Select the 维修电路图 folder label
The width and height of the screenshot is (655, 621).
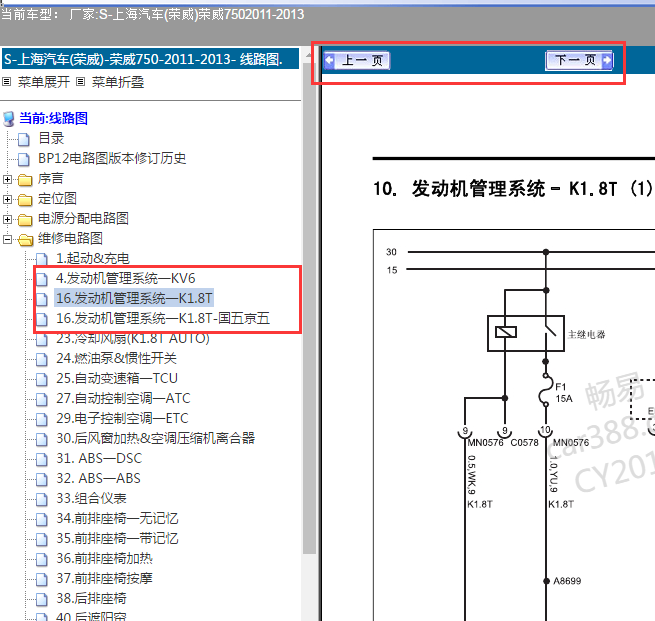70,238
